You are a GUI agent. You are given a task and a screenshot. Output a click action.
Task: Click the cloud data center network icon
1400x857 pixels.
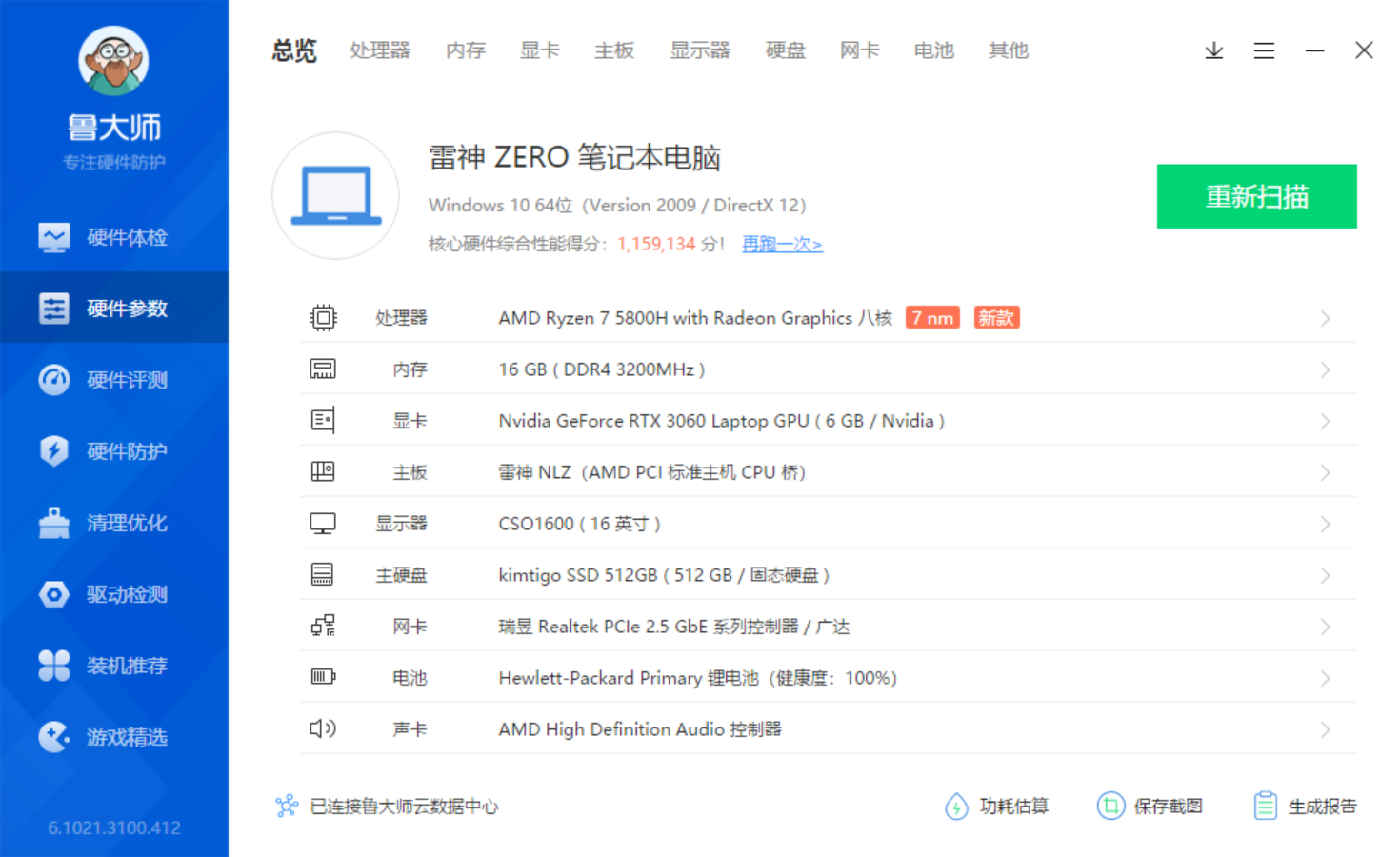tap(287, 807)
